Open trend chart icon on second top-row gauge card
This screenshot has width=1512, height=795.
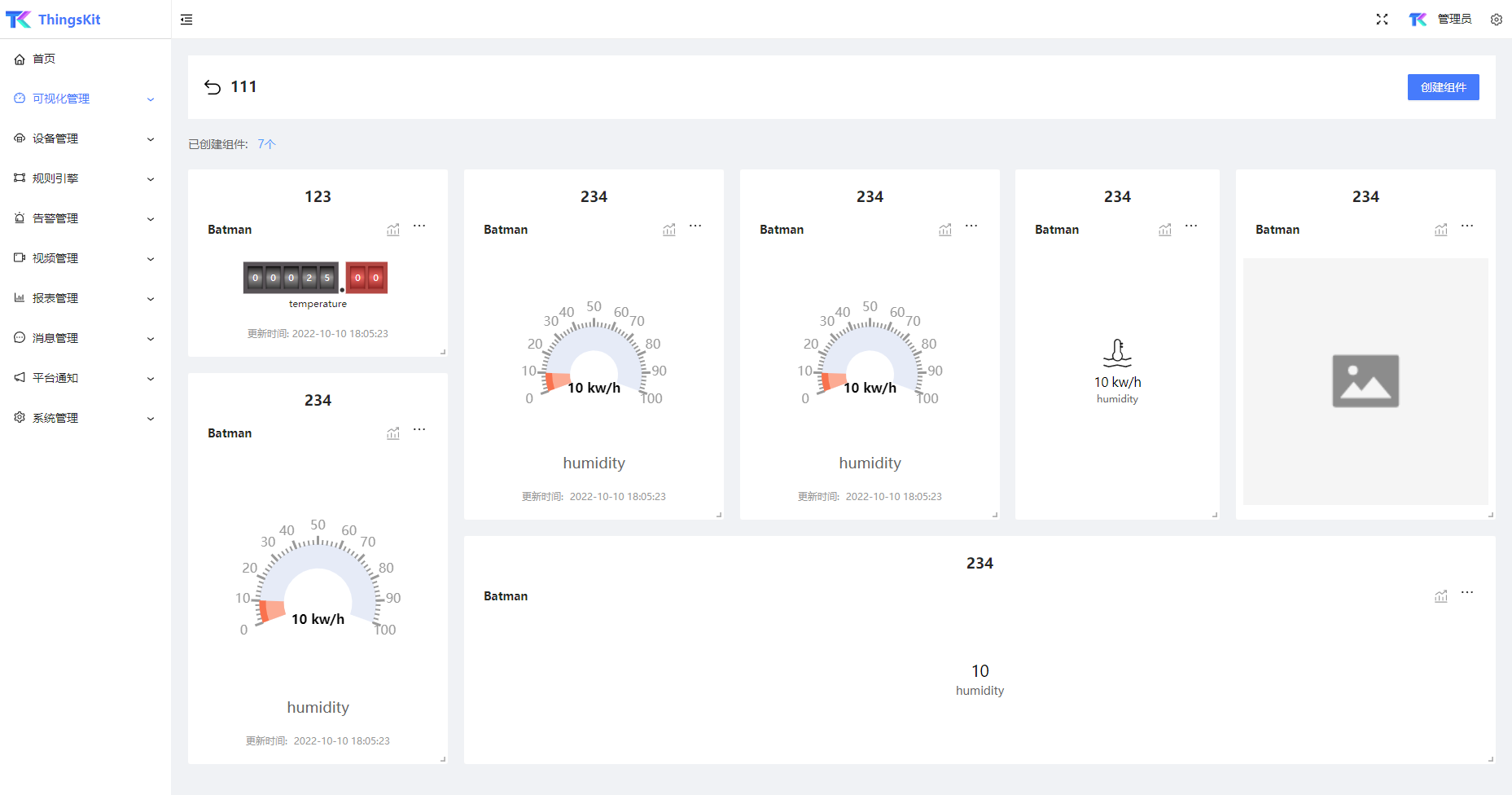[945, 230]
